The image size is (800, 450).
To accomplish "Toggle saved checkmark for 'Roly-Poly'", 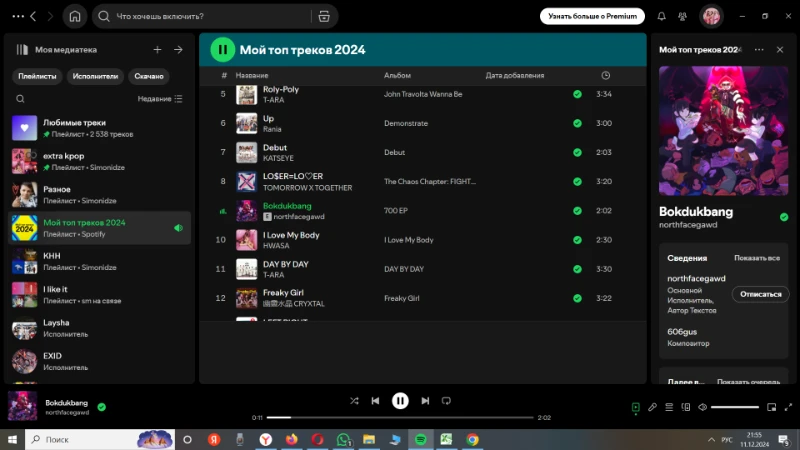I will pyautogui.click(x=577, y=94).
